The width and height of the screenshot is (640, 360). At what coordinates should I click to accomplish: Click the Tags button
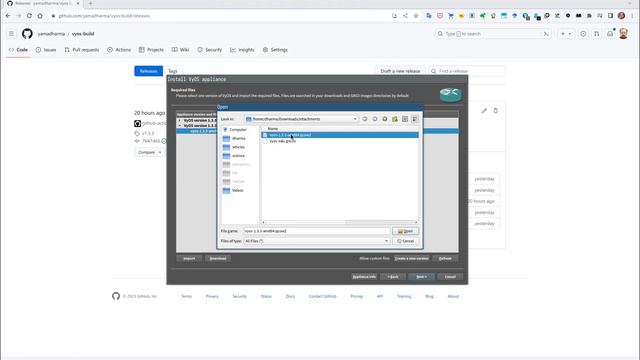click(x=173, y=71)
